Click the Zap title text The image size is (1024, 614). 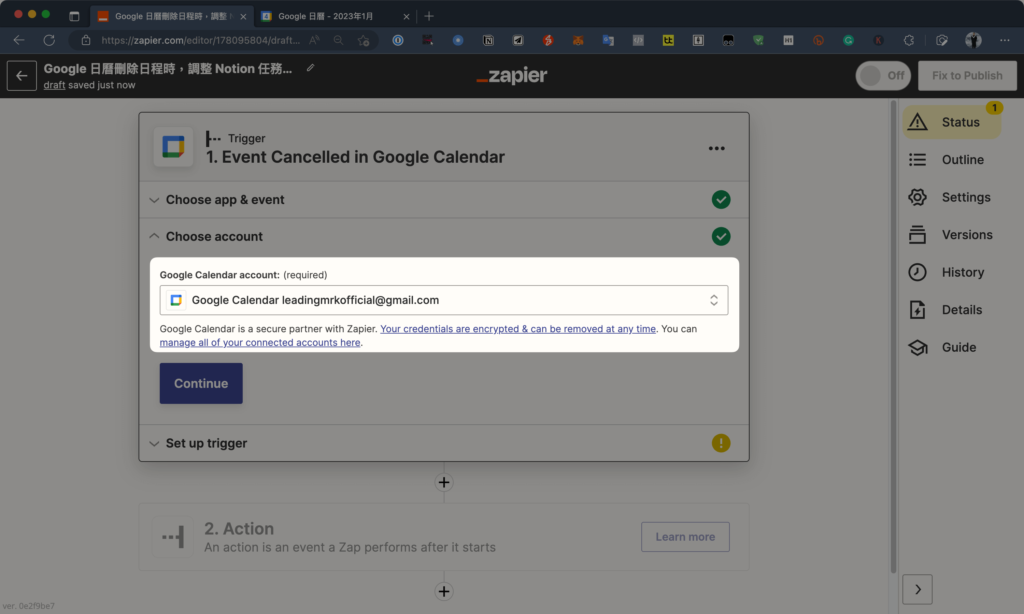coord(168,69)
